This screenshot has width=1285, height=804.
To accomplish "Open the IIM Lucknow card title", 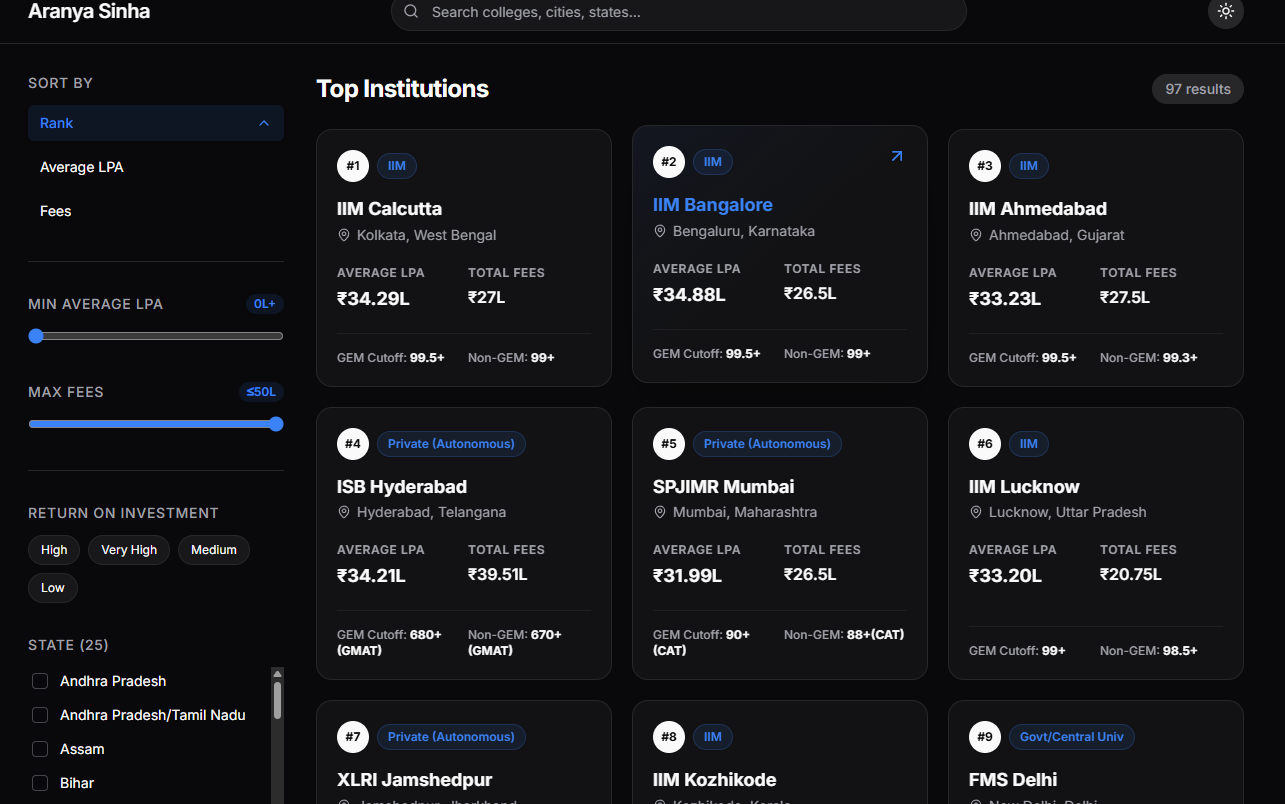I will [x=1024, y=487].
